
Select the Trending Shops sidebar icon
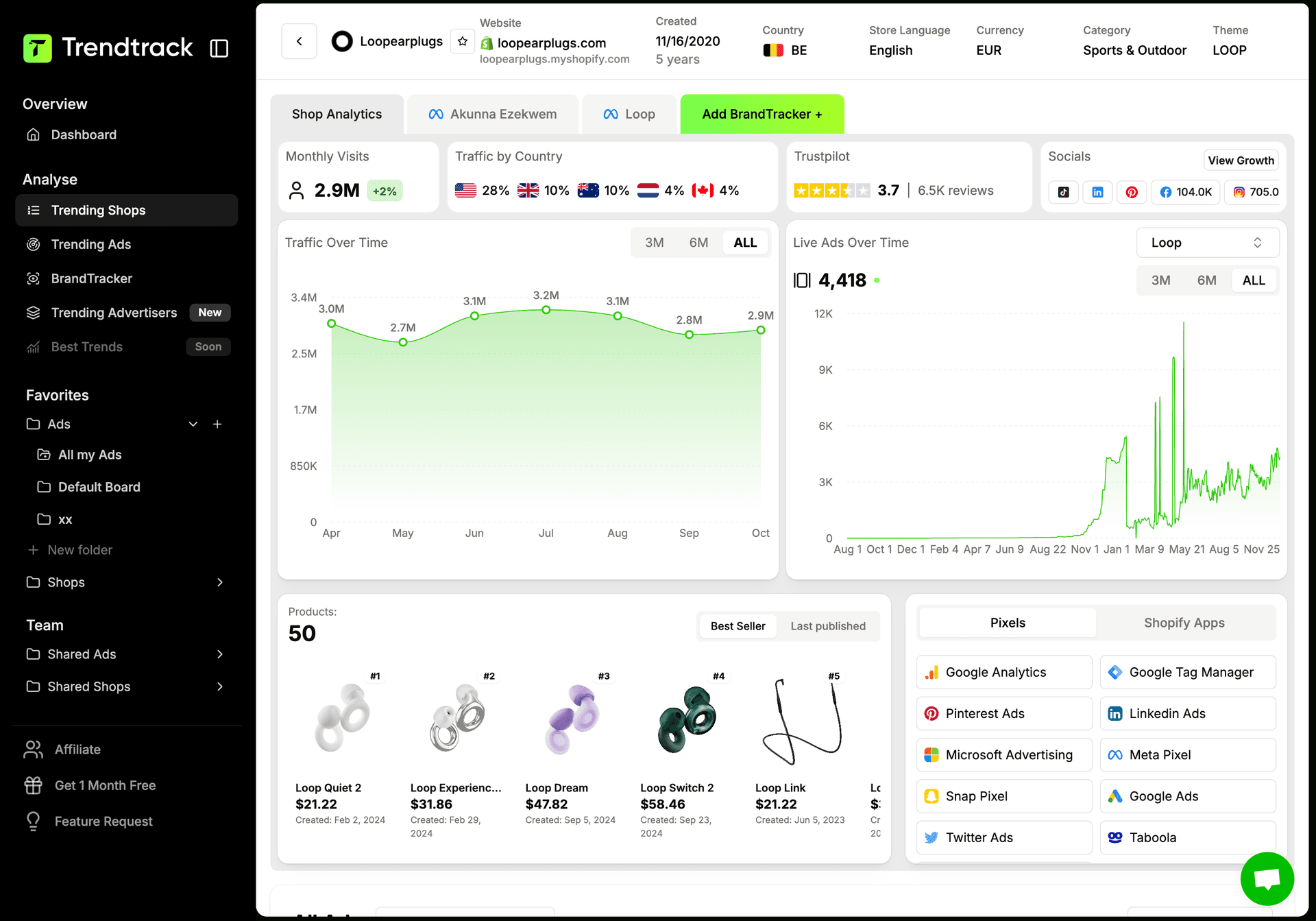pyautogui.click(x=33, y=210)
